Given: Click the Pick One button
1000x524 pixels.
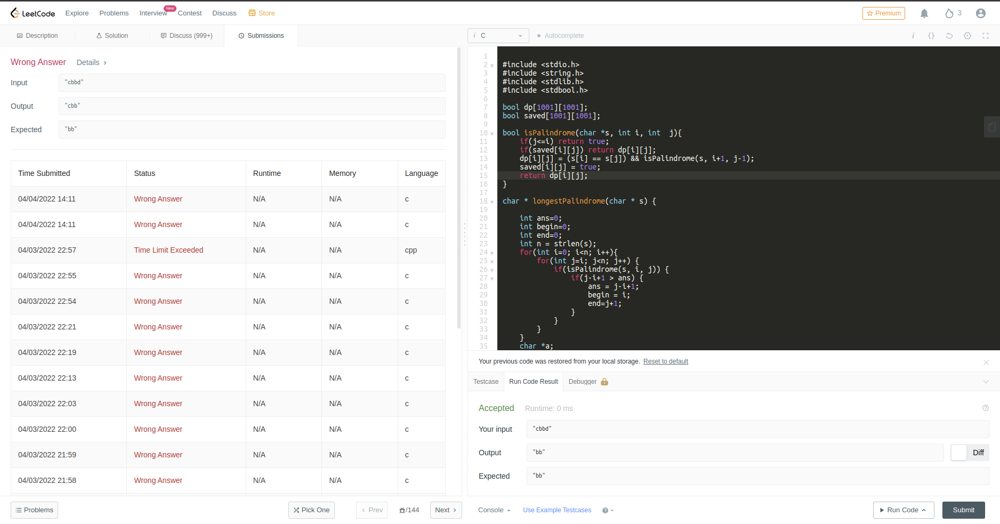Looking at the screenshot, I should (311, 510).
